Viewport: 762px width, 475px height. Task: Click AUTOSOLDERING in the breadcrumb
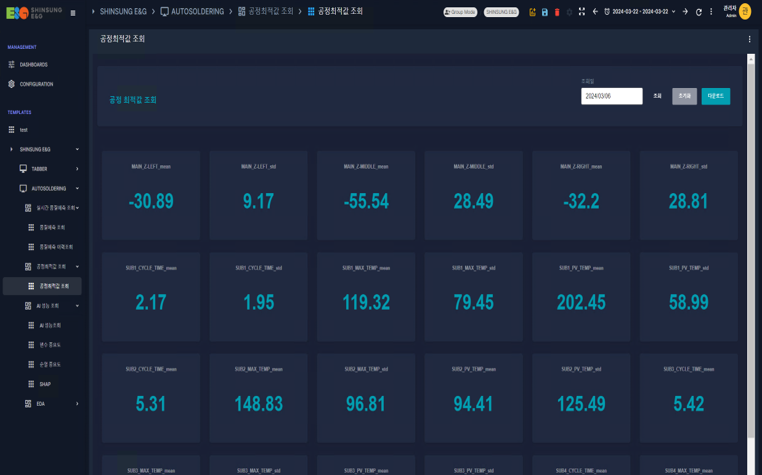pyautogui.click(x=197, y=11)
